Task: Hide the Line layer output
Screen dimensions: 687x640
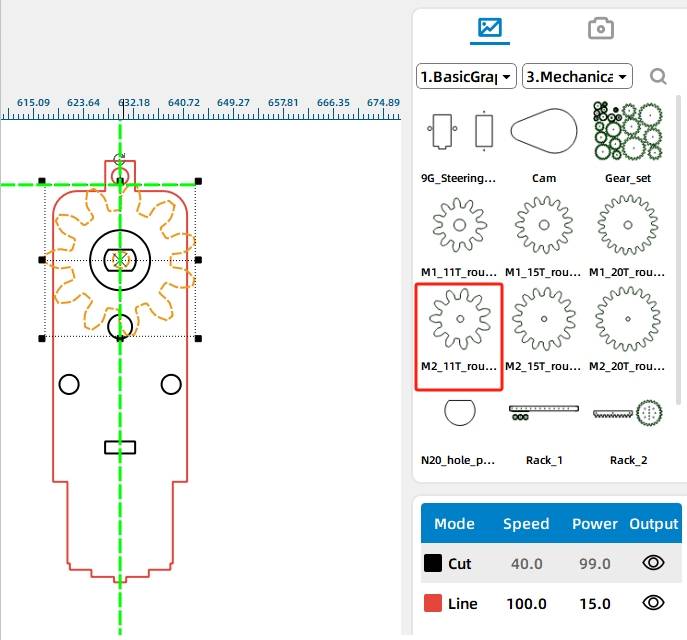Action: [653, 603]
